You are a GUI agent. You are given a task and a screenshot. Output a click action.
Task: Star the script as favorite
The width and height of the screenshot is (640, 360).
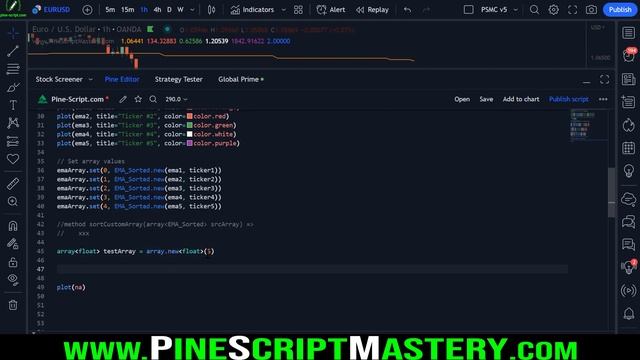[x=138, y=99]
